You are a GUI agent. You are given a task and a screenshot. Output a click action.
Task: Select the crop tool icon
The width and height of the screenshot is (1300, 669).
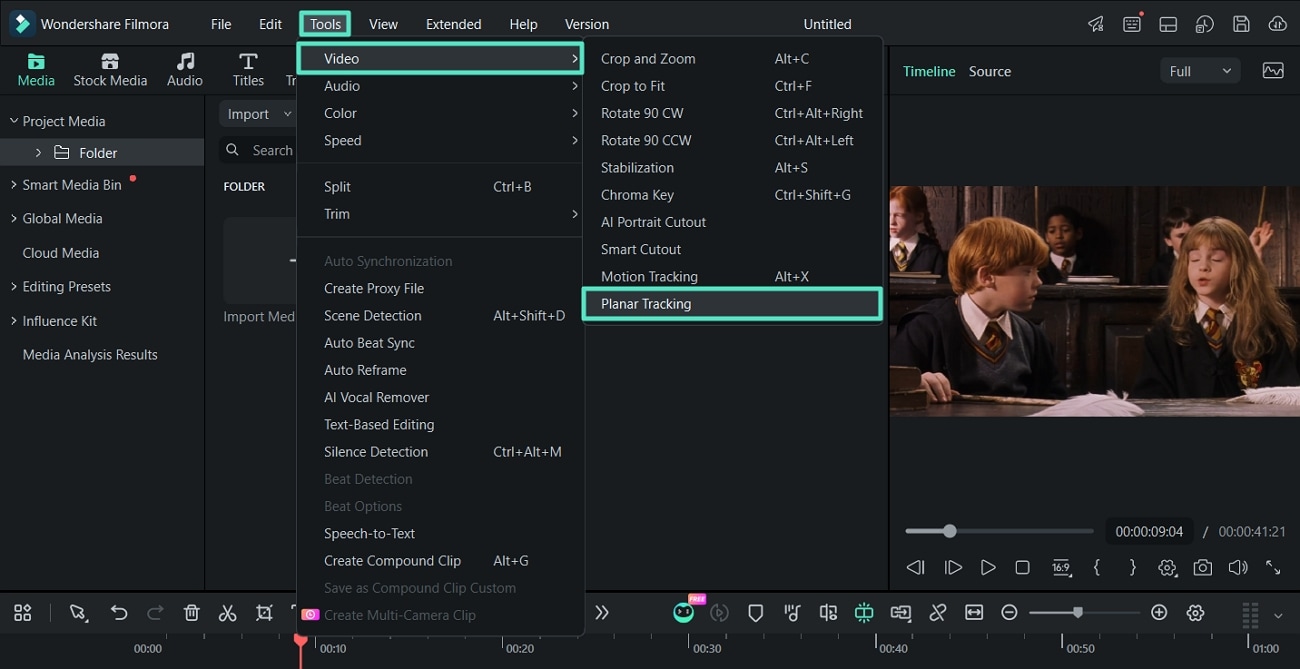point(264,613)
